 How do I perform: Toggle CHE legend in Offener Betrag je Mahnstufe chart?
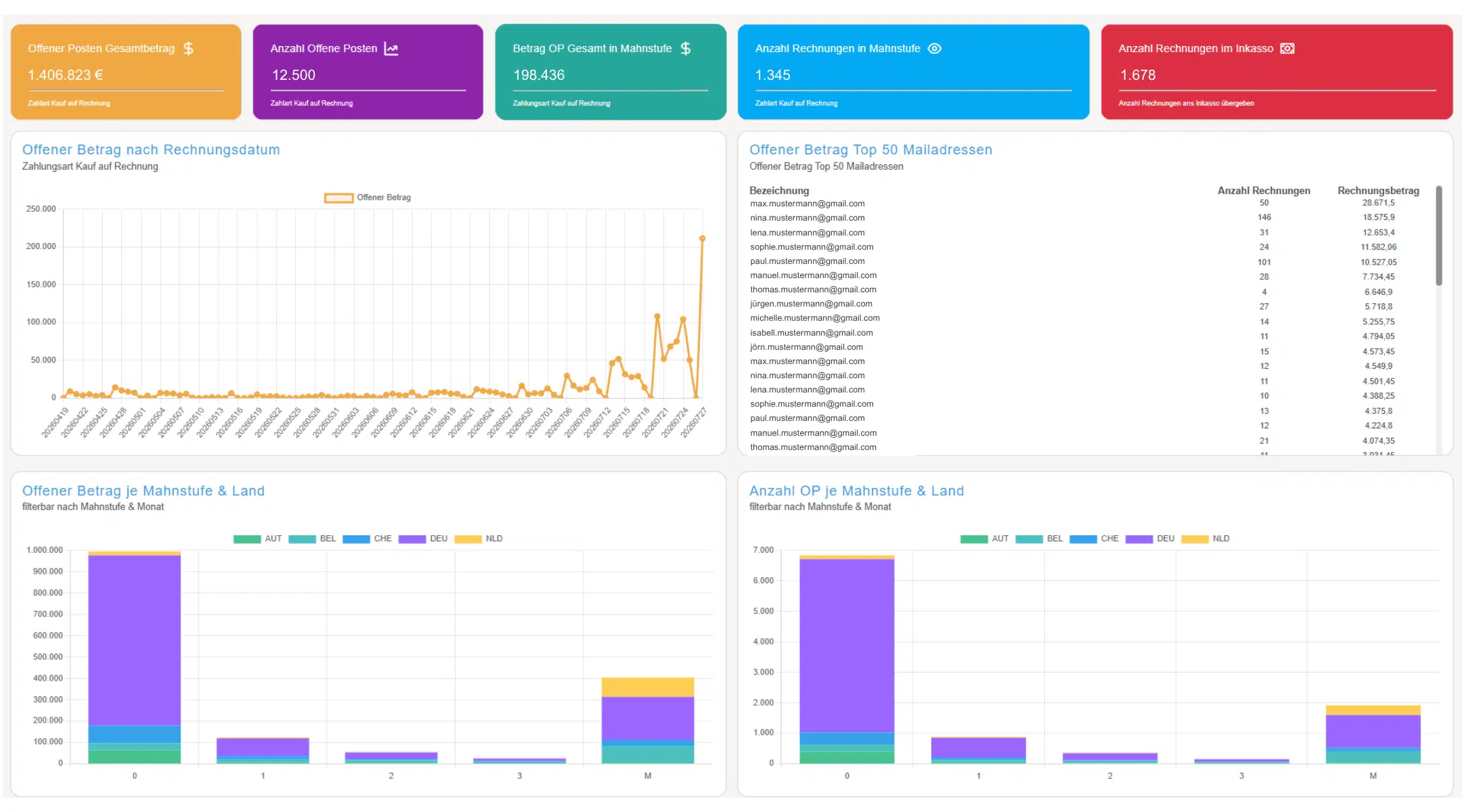point(356,539)
